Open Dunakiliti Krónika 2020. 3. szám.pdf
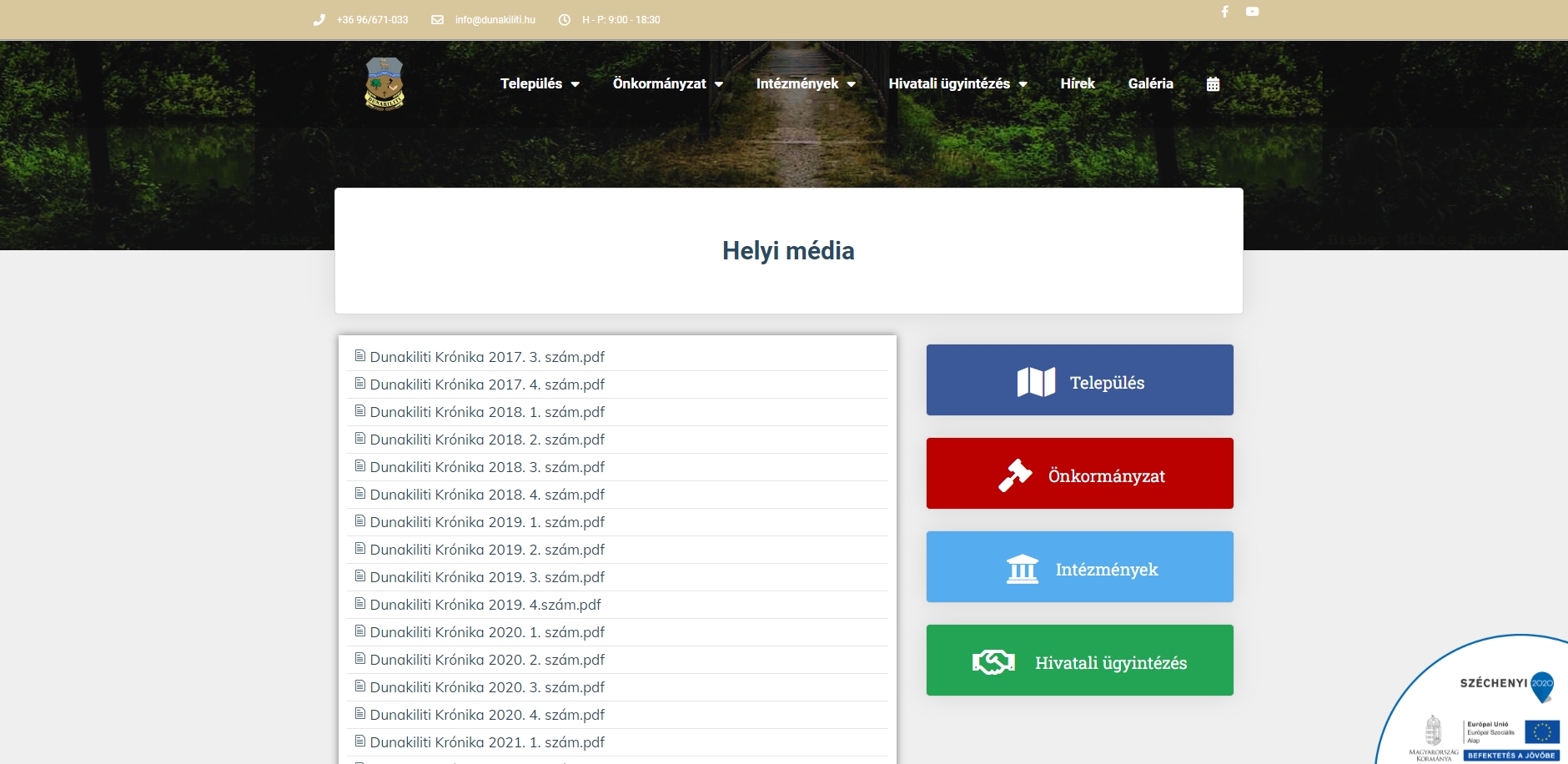 click(x=487, y=687)
